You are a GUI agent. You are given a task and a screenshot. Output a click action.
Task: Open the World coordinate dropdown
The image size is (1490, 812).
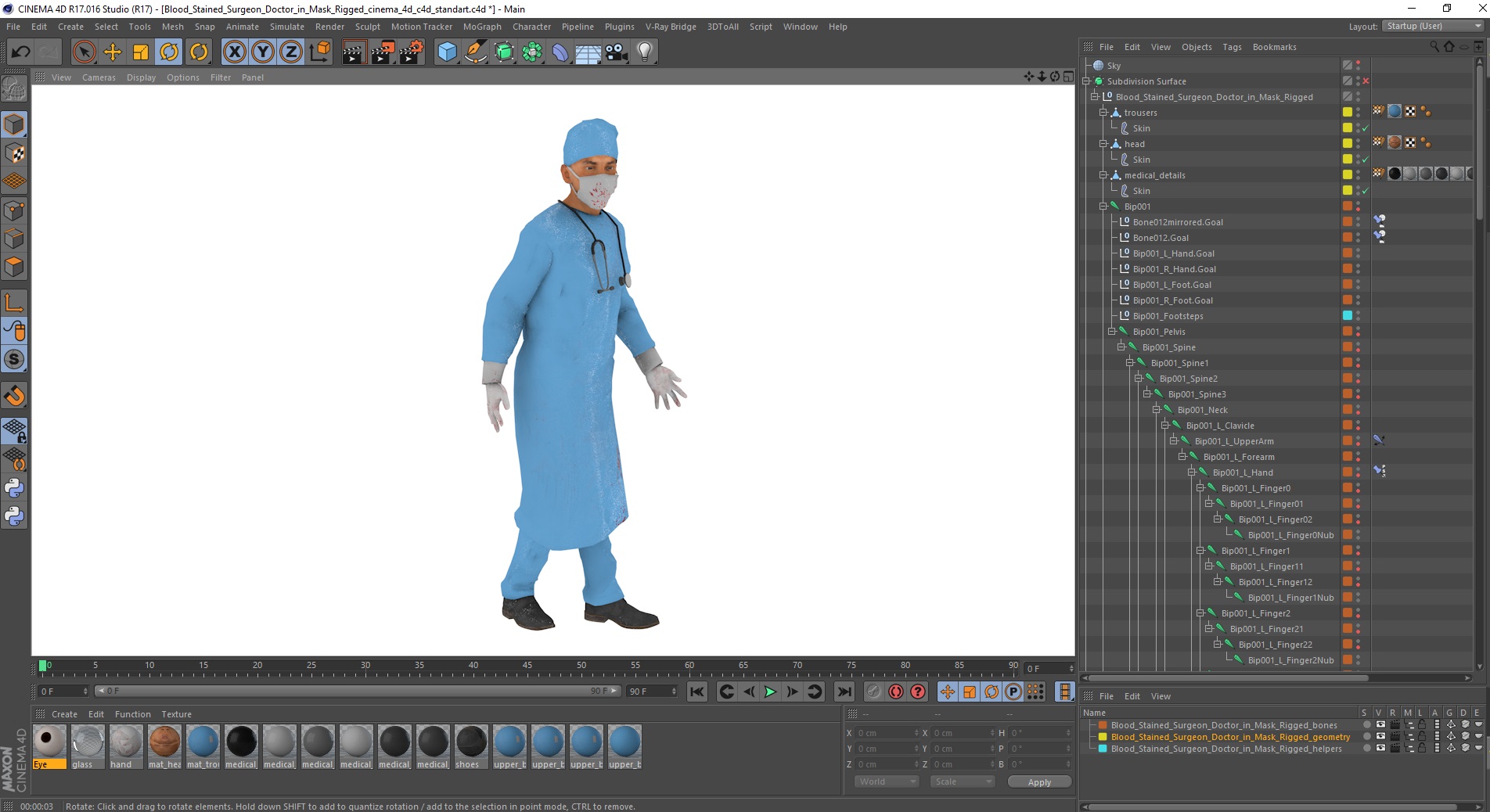pos(886,781)
